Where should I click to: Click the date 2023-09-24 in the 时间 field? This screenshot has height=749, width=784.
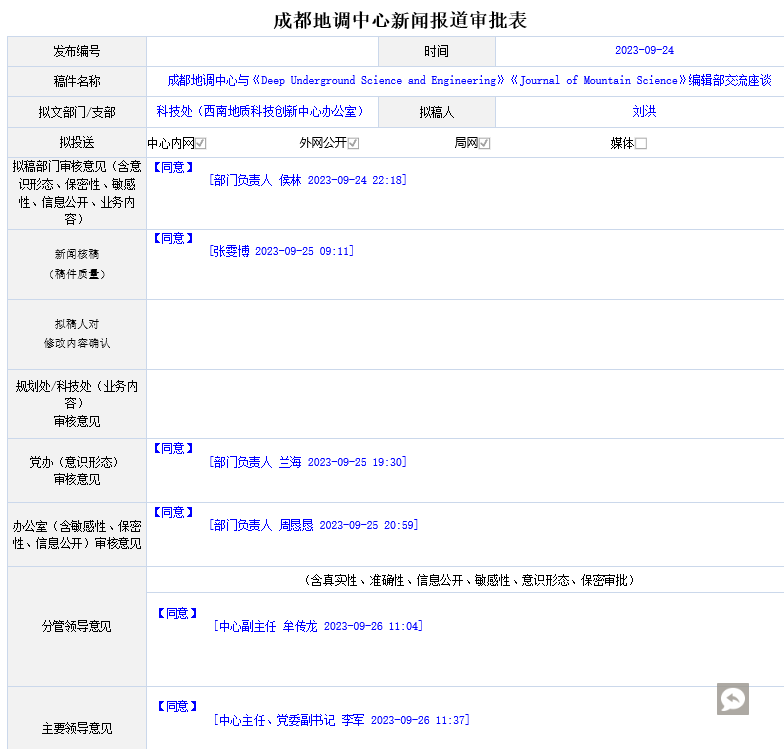click(x=644, y=50)
